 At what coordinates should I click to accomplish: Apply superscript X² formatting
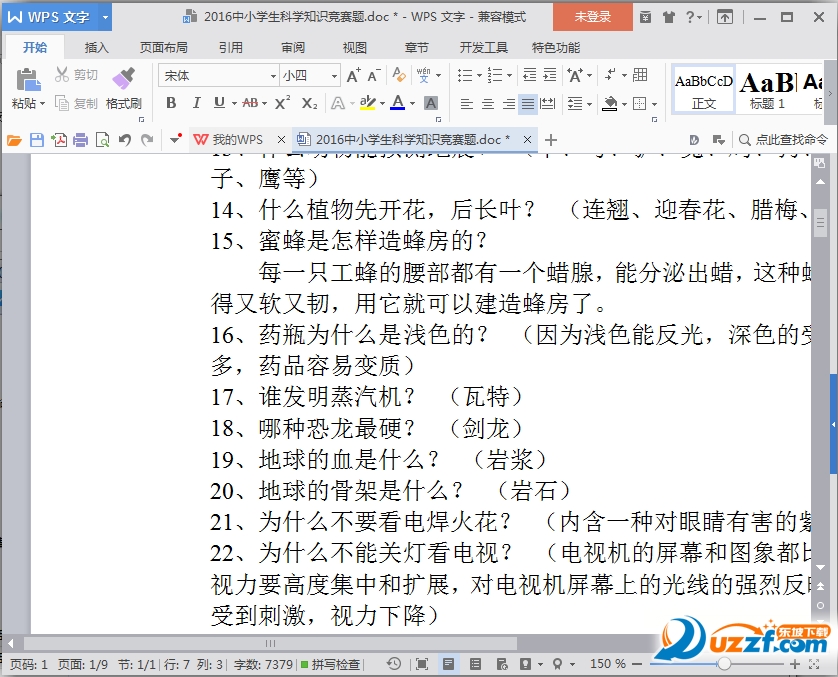point(282,103)
